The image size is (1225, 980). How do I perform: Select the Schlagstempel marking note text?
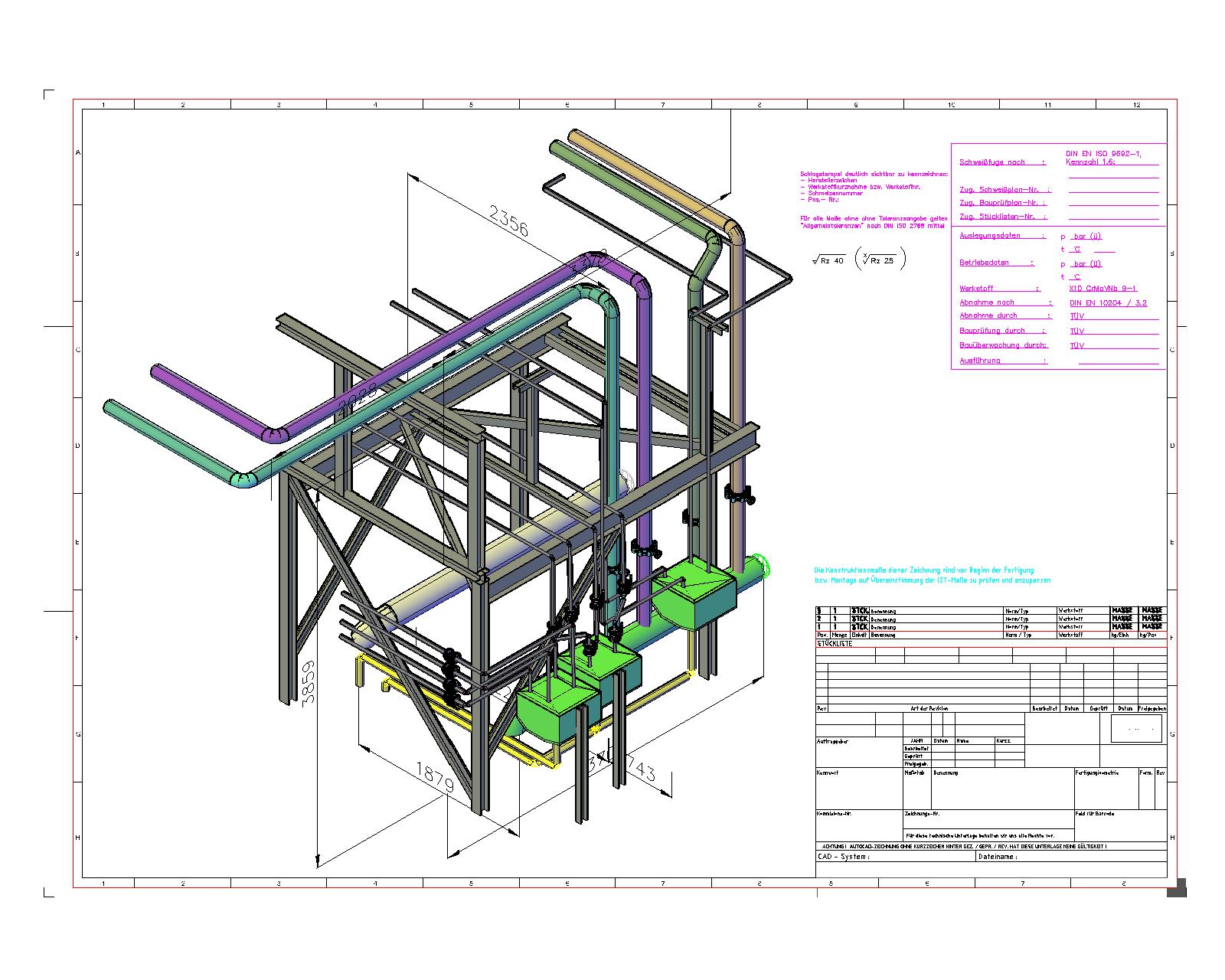click(x=873, y=175)
